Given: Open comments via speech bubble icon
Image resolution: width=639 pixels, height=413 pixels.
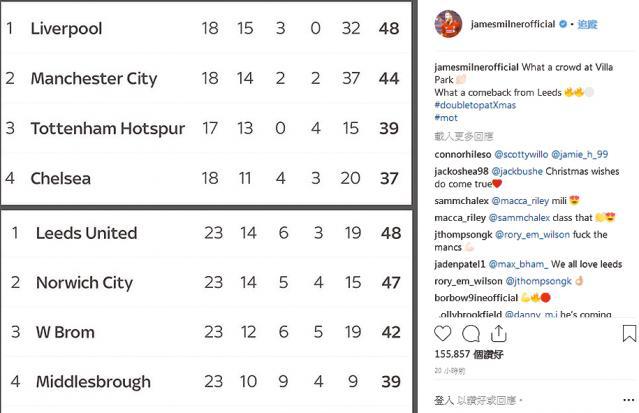Looking at the screenshot, I should [471, 333].
